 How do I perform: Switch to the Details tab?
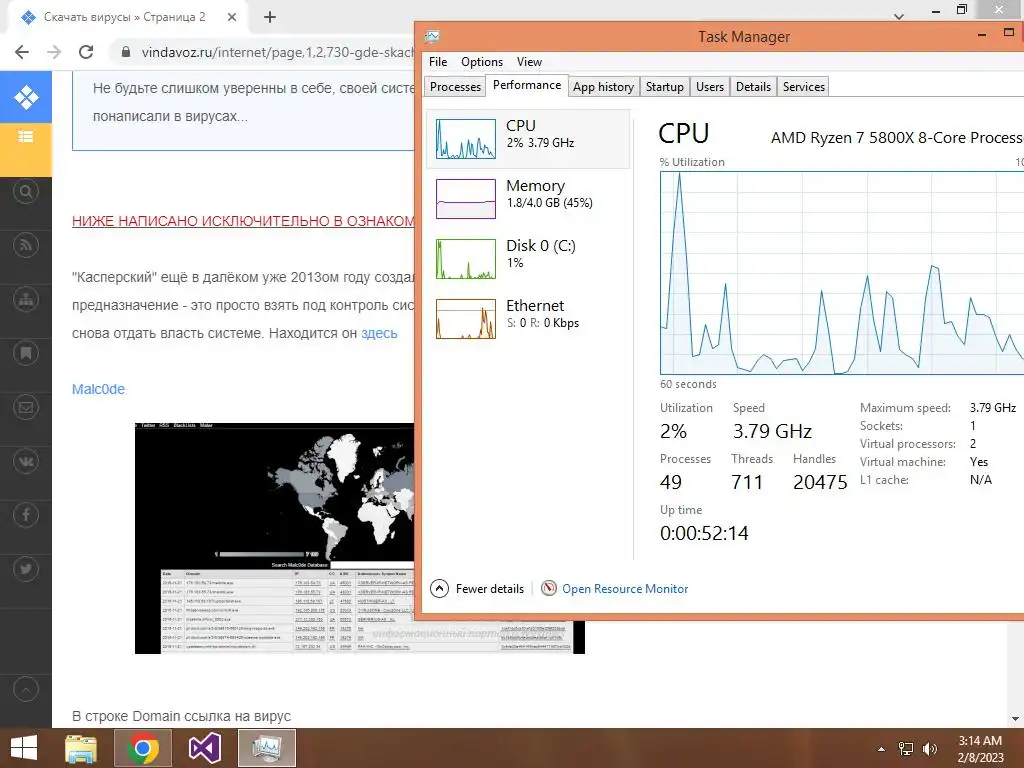click(x=753, y=87)
